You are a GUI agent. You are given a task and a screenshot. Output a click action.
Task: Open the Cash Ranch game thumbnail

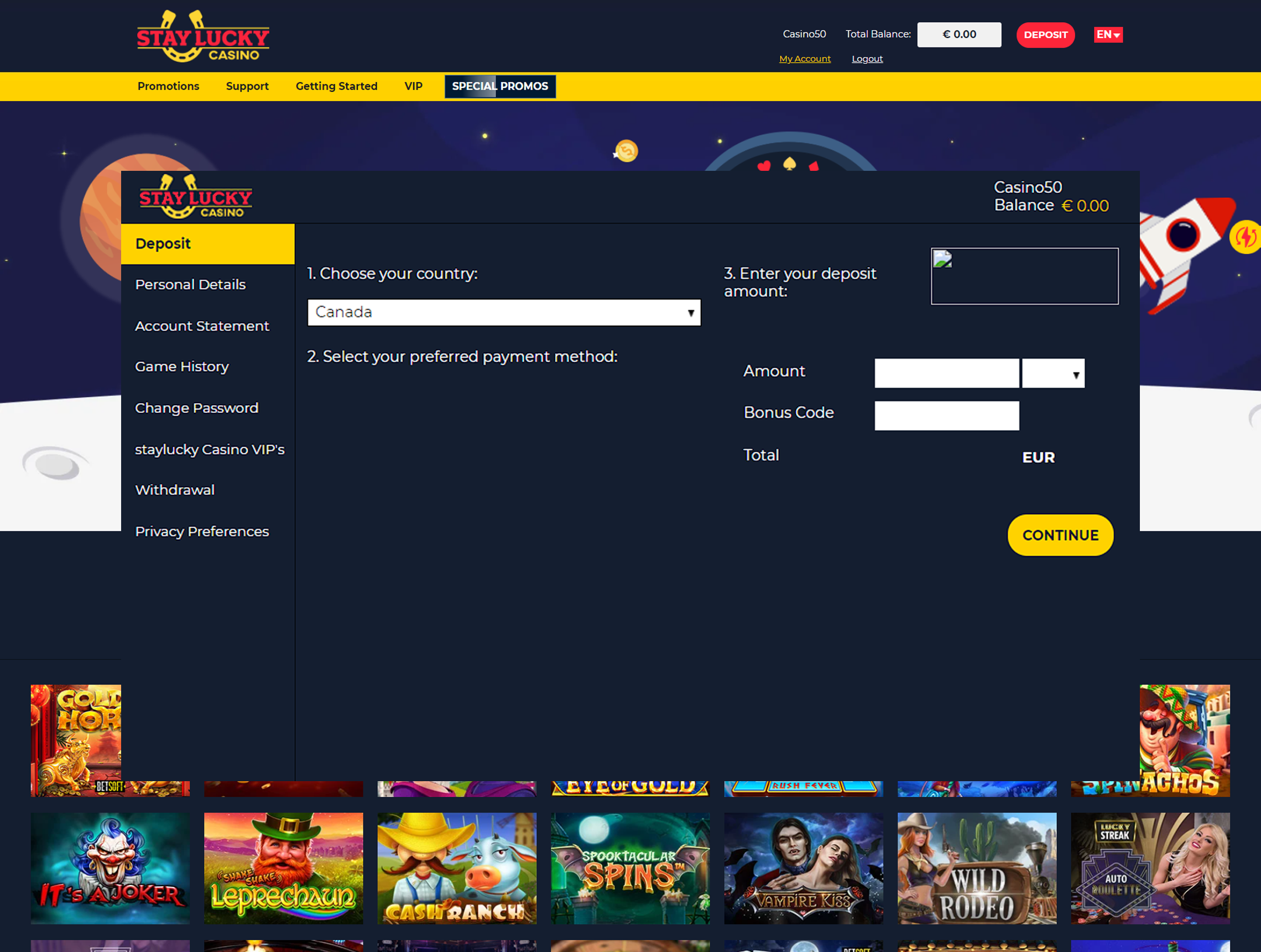tap(457, 869)
